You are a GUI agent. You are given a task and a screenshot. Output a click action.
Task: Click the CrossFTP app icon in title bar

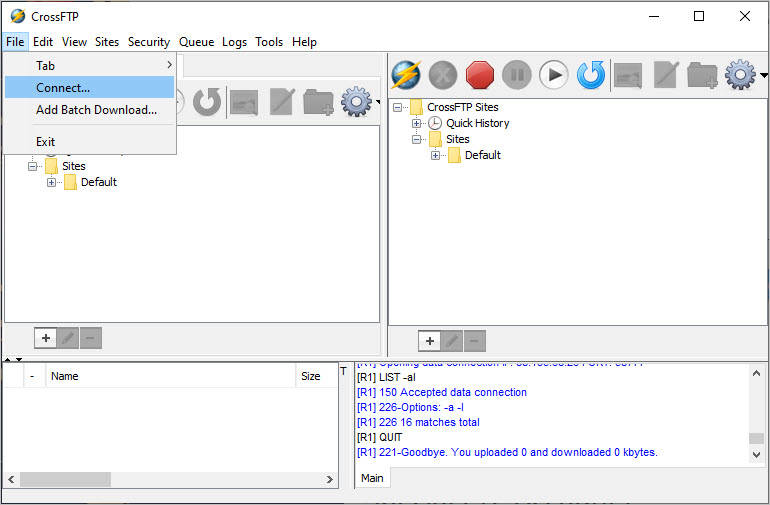(x=18, y=16)
